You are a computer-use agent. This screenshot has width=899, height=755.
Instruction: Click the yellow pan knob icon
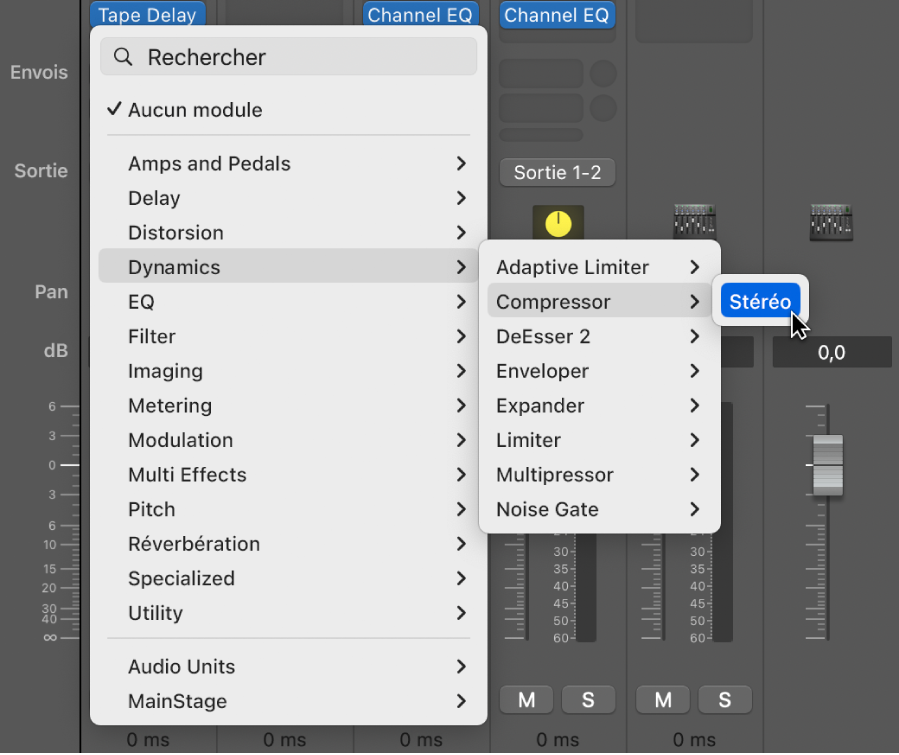tap(557, 222)
